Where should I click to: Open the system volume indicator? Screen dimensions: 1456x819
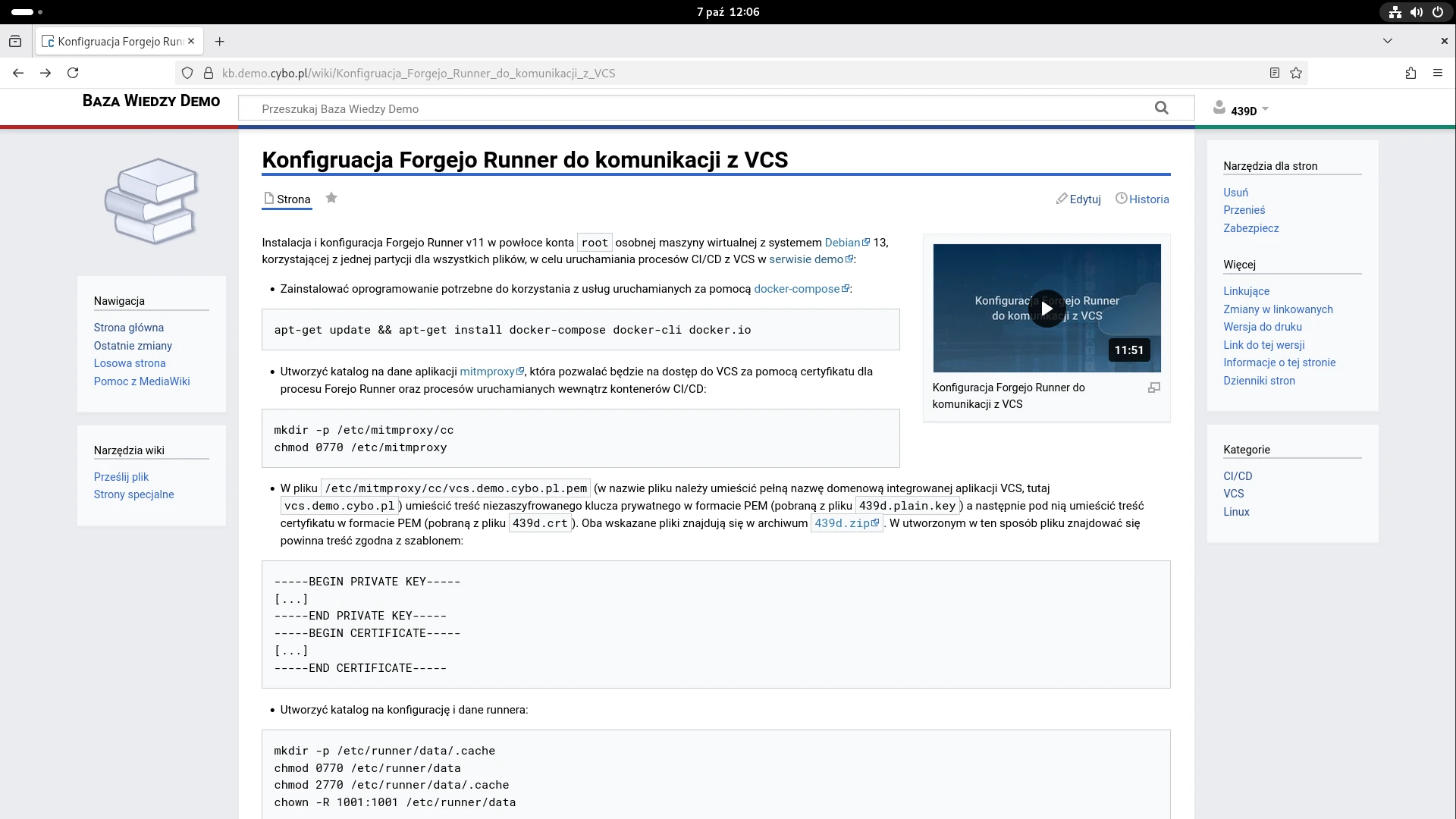pyautogui.click(x=1416, y=11)
